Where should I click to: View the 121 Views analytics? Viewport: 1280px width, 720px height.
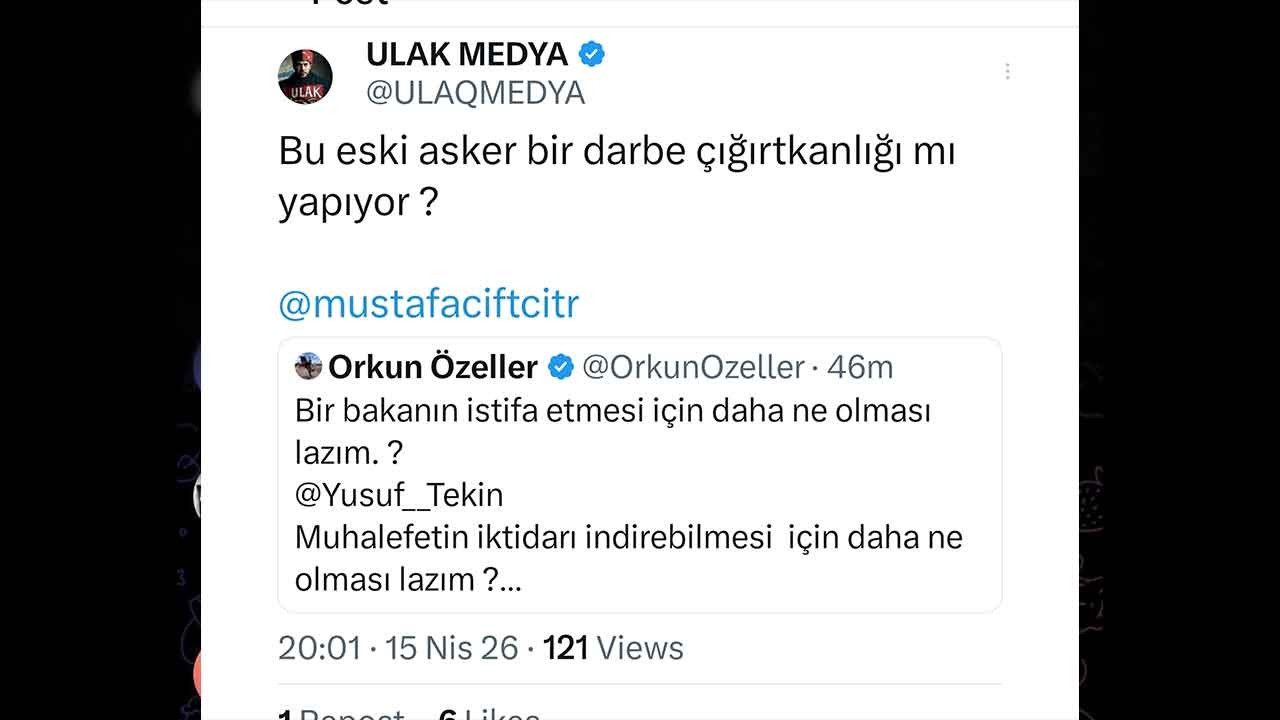coord(613,648)
